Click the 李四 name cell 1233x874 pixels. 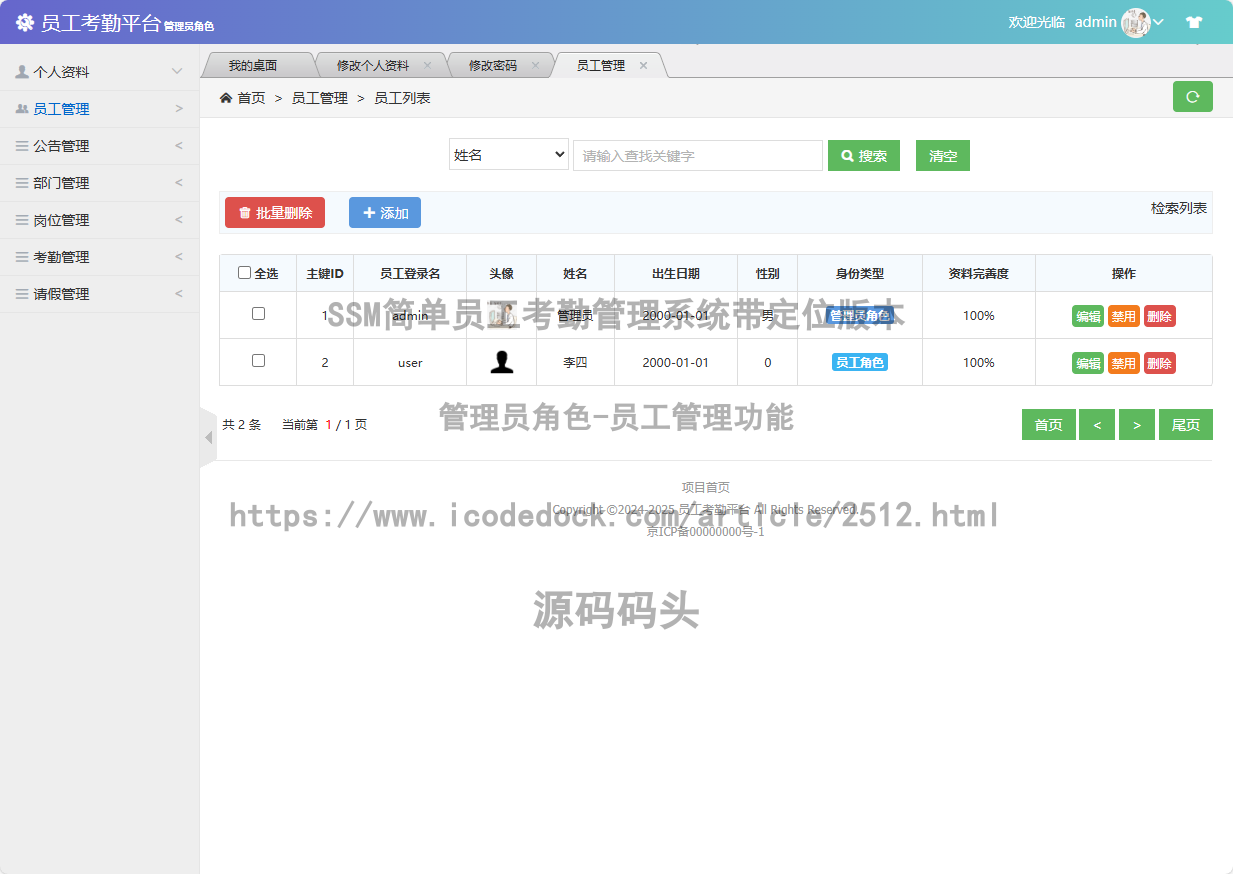click(575, 362)
